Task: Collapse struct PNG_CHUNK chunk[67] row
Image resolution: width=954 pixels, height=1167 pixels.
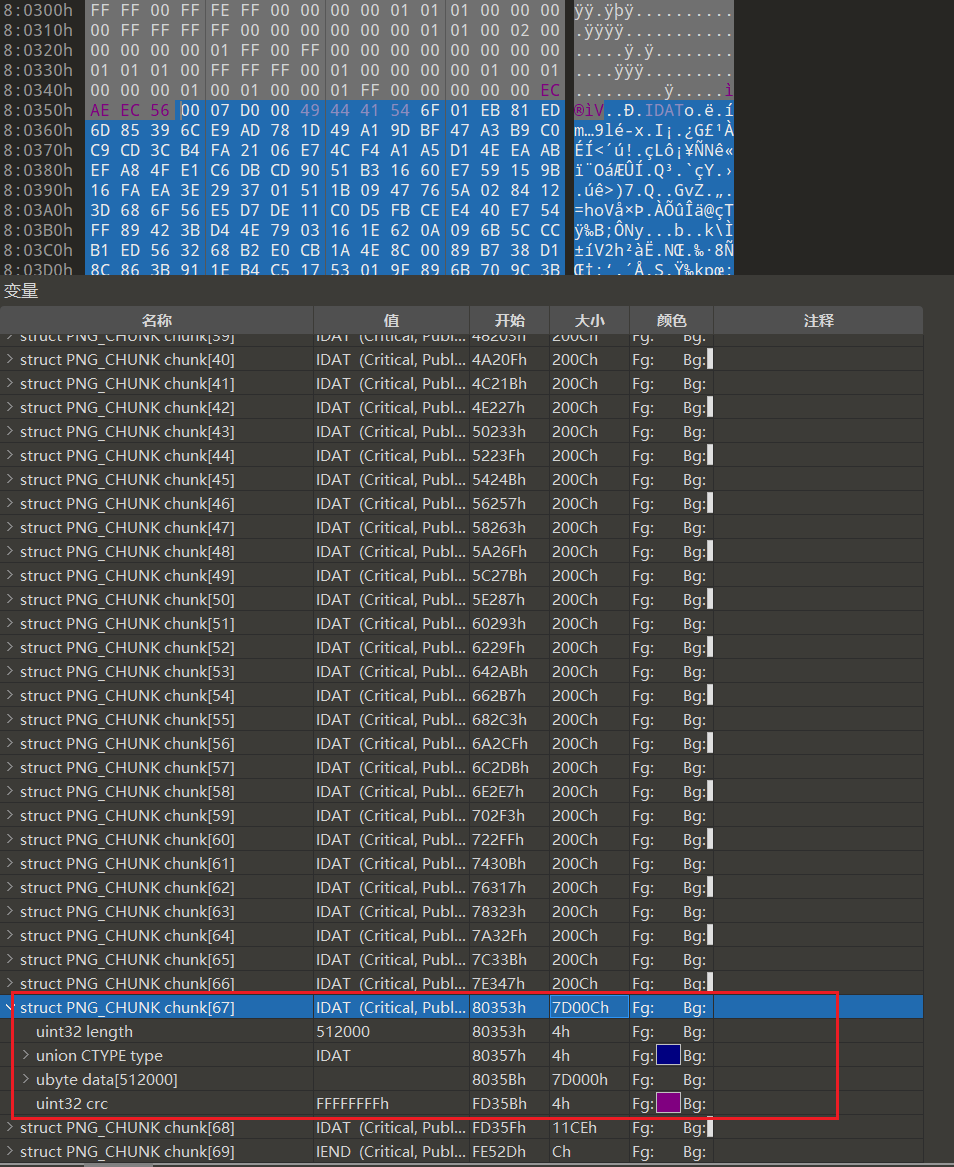Action: [10, 1008]
